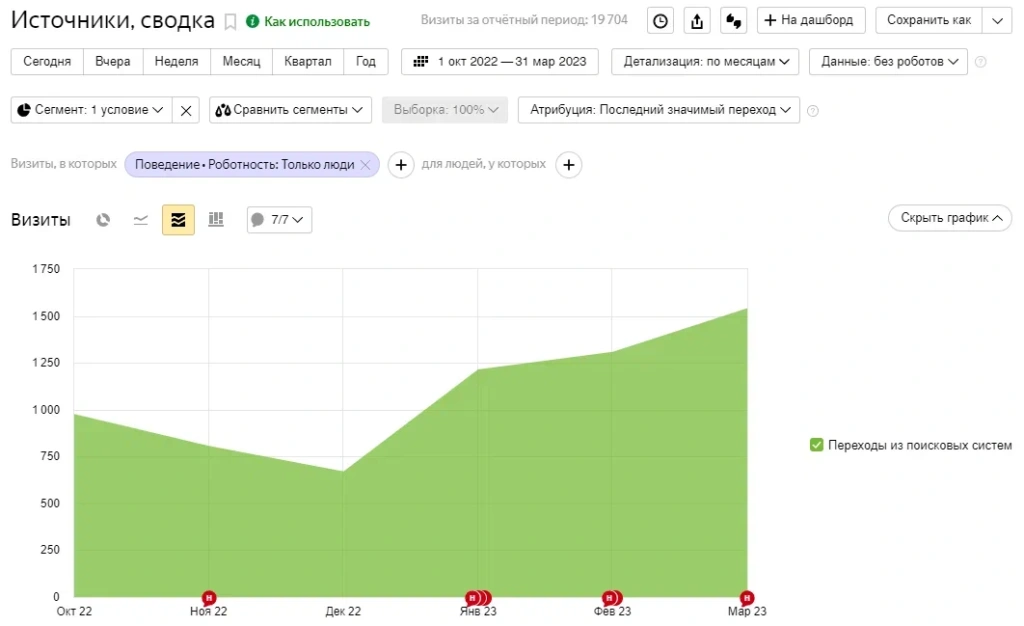Click 'На дашборд' button

(810, 21)
